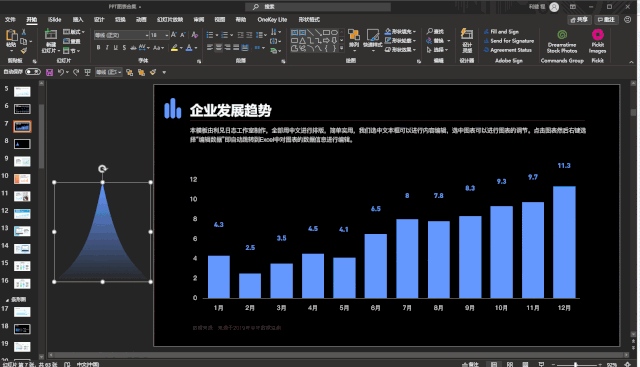Screen dimensions: 640x367
Task: Click the search box in the title bar
Action: tap(318, 7)
